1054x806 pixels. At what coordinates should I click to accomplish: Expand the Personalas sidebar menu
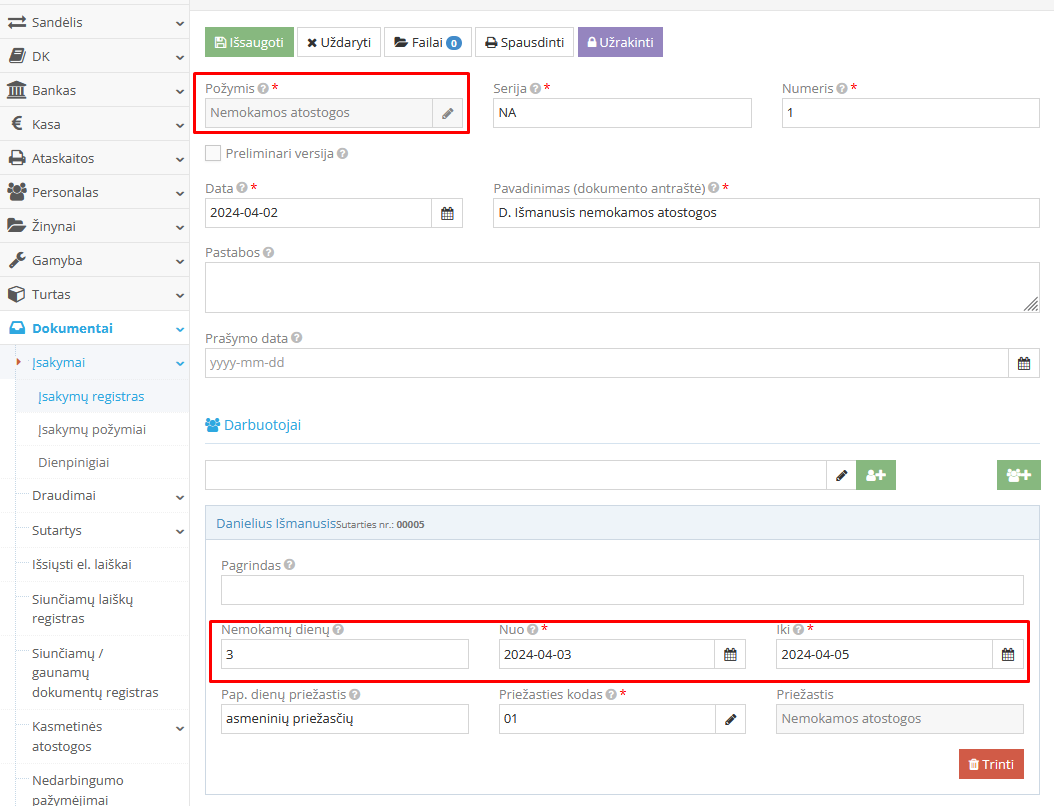[94, 192]
